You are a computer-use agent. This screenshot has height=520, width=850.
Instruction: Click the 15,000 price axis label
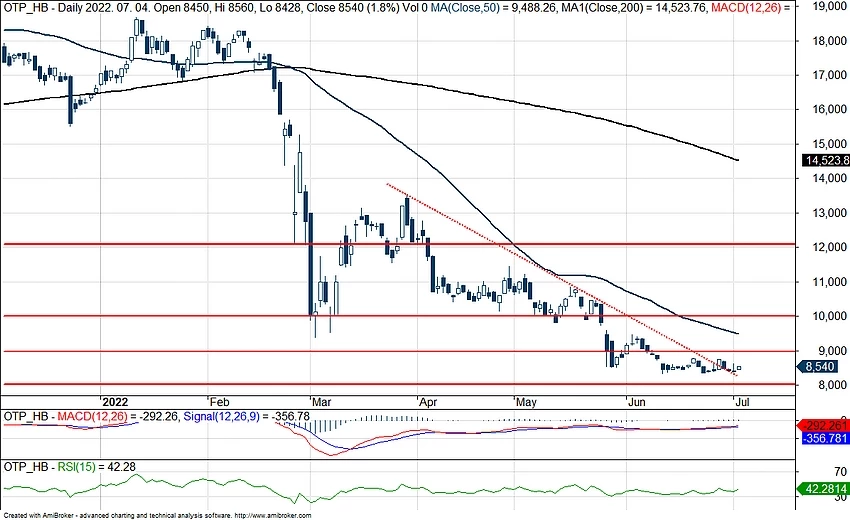coord(829,144)
